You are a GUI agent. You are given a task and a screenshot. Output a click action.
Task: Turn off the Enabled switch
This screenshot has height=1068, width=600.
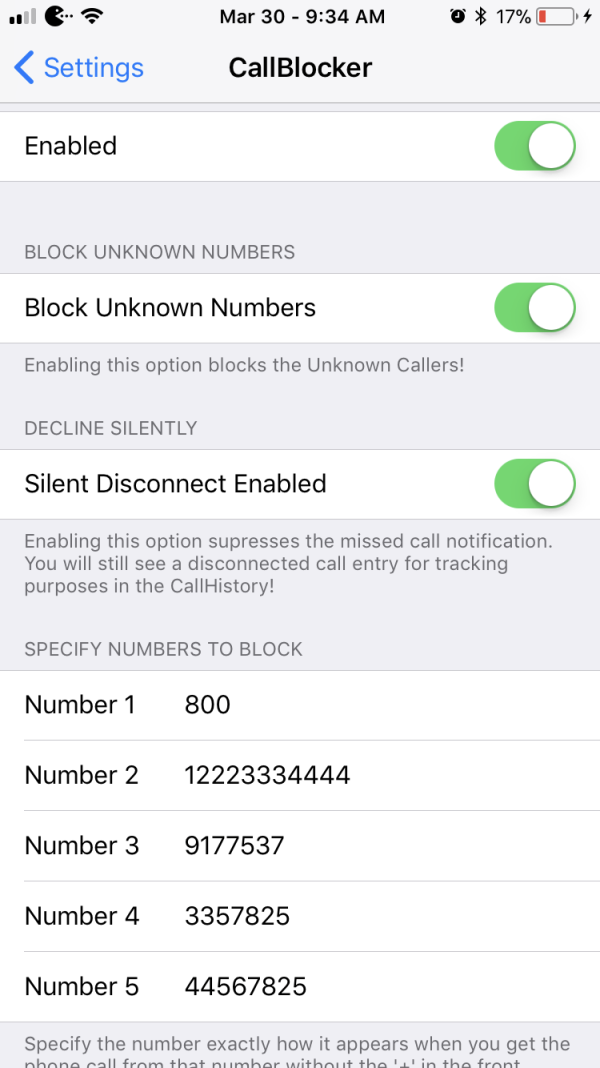(x=535, y=146)
